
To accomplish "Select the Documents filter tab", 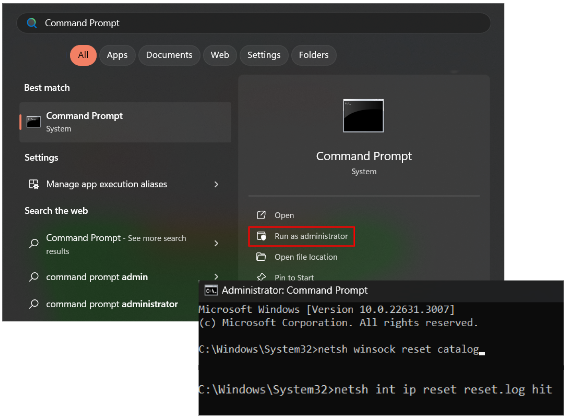I will pos(169,55).
